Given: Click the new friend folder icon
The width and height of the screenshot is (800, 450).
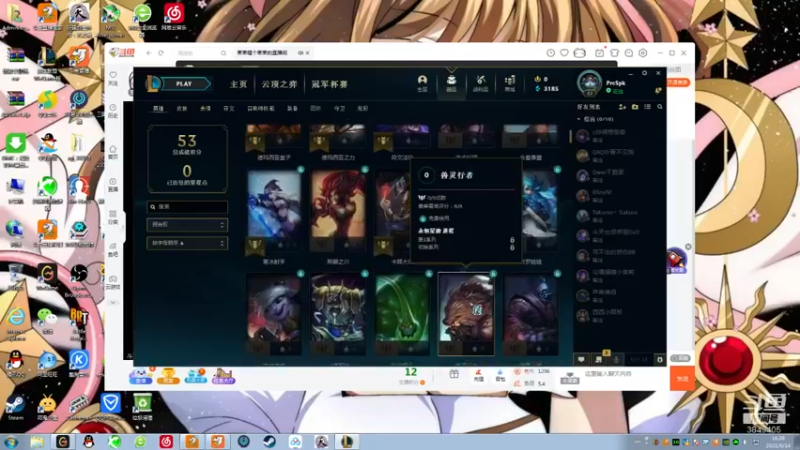Looking at the screenshot, I should pyautogui.click(x=635, y=107).
